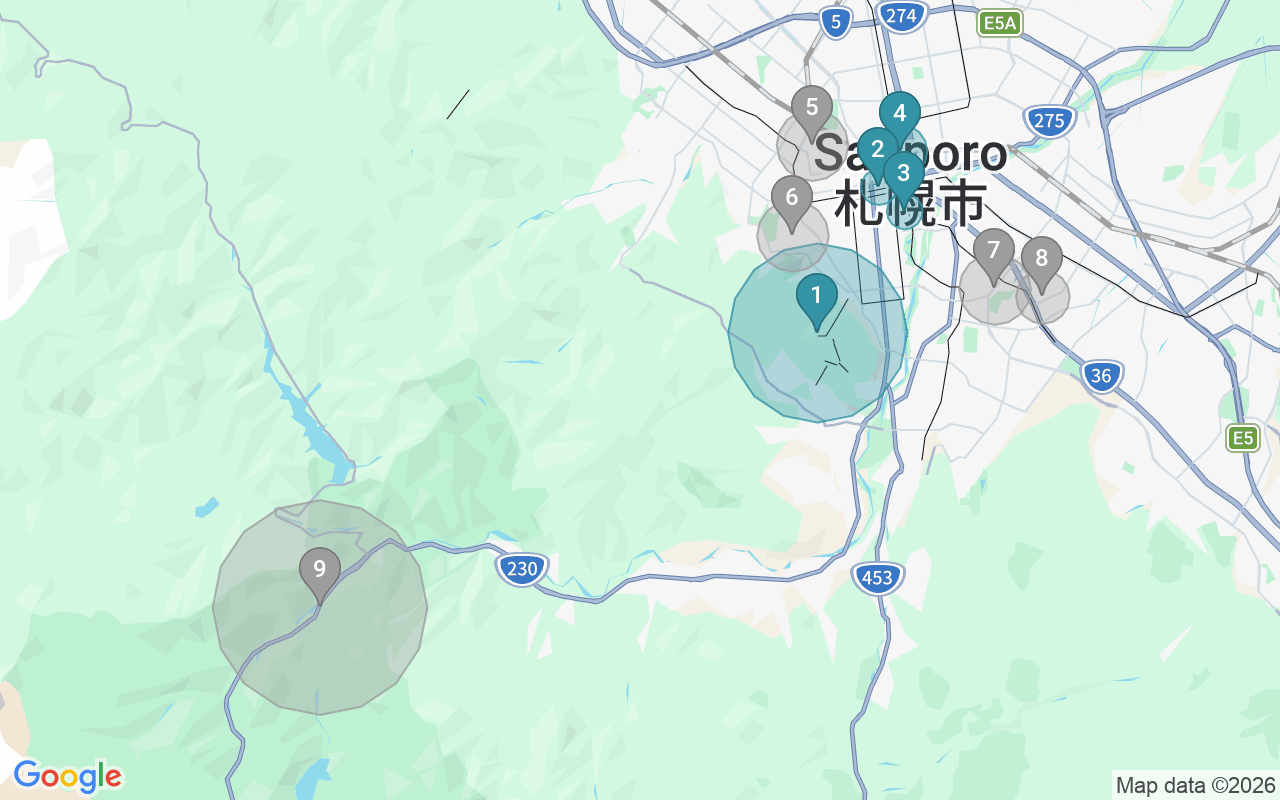Click the Map data ©2026 attribution
Screen dimensions: 1280x800
1196,785
